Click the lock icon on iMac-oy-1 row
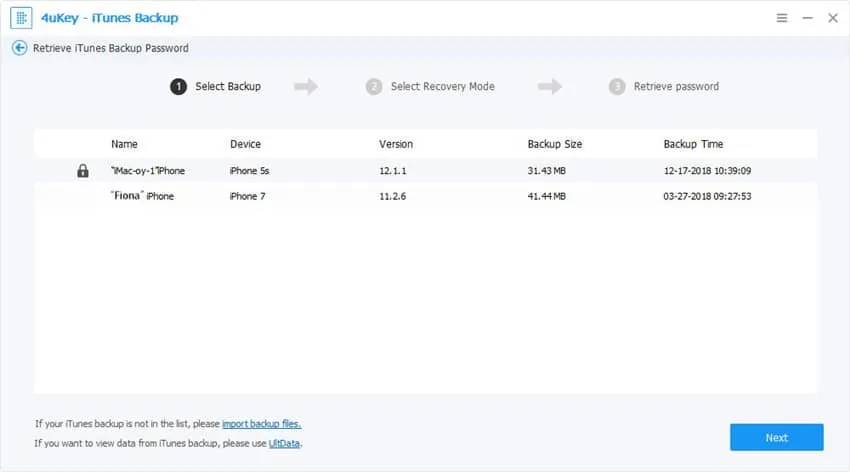 click(x=82, y=171)
